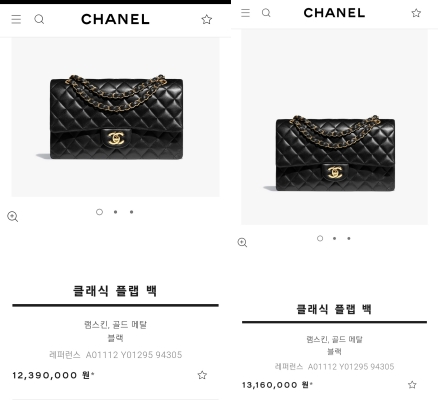Select third carousel dot under left bag
The width and height of the screenshot is (438, 400).
pos(132,212)
